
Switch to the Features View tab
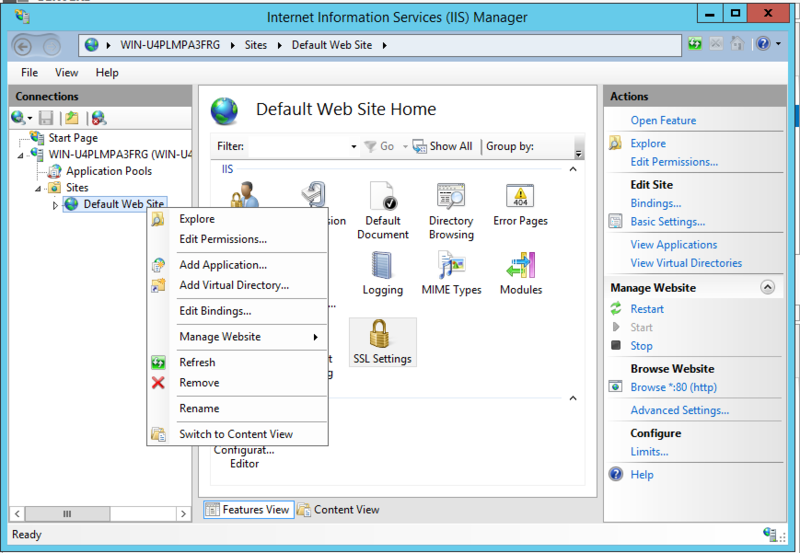click(x=248, y=510)
